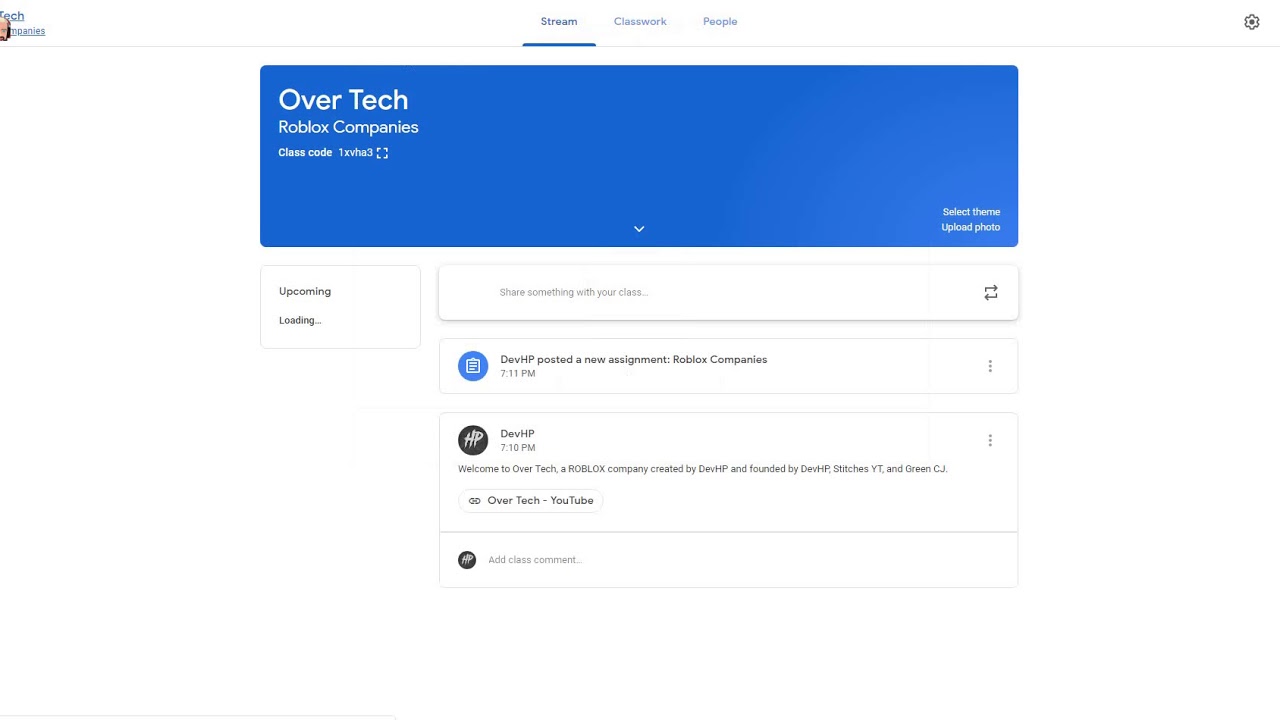Click the 7:11 PM timestamp
1280x720 pixels.
[x=518, y=374]
